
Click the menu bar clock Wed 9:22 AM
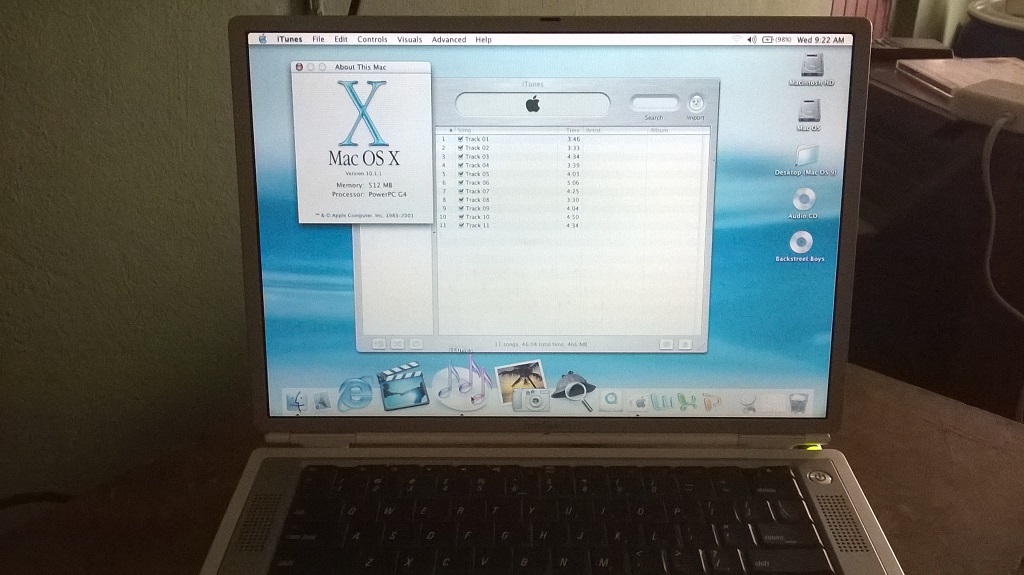(x=820, y=40)
